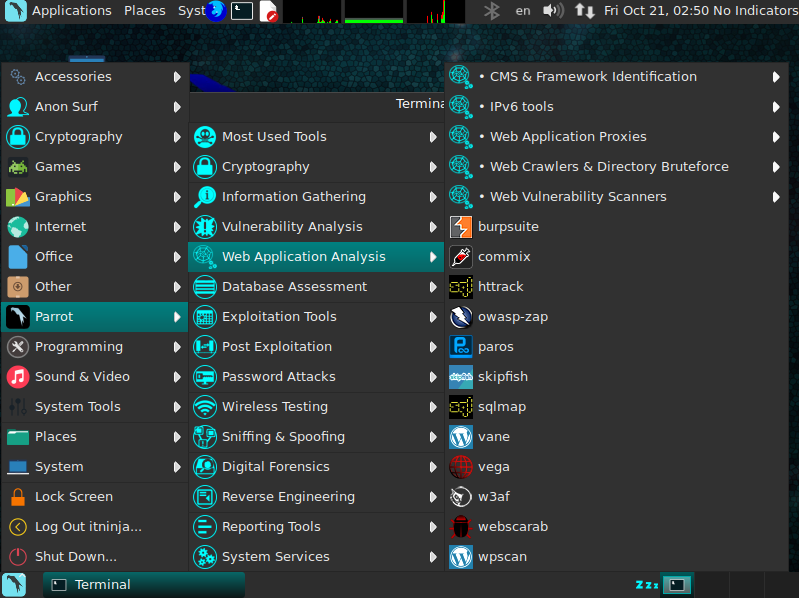
Task: Click the w3af icon
Action: (x=461, y=497)
